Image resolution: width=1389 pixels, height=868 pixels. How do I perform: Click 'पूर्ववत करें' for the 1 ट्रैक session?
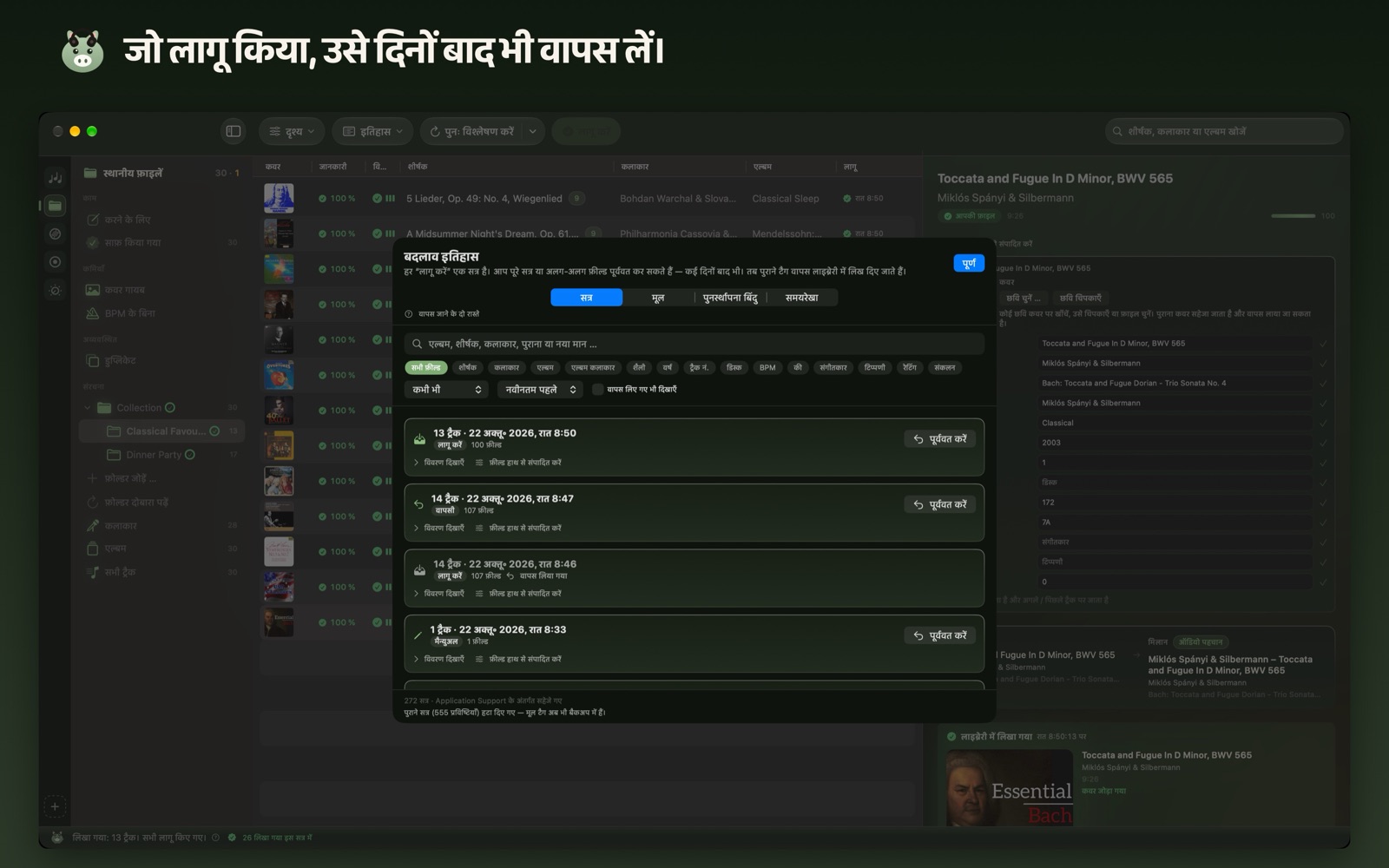tap(940, 635)
